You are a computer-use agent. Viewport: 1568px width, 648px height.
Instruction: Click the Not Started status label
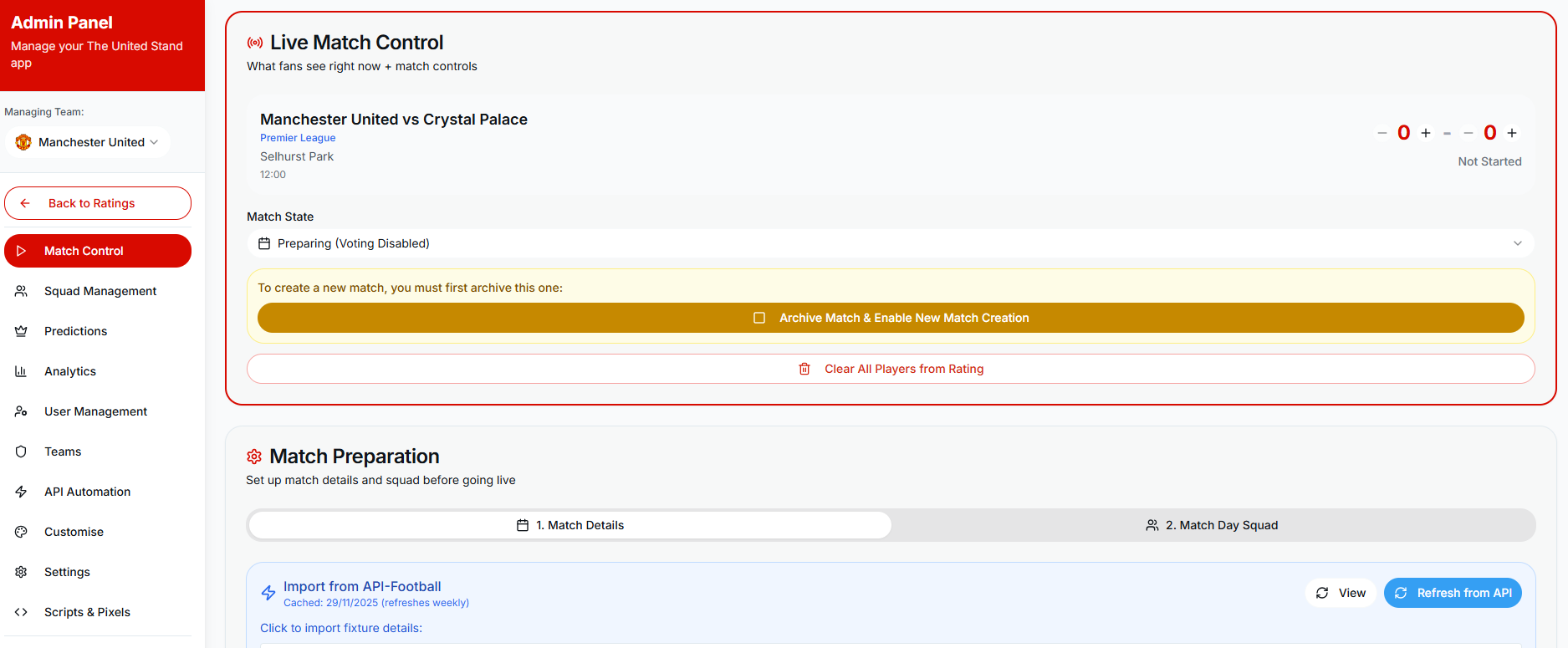(1489, 161)
